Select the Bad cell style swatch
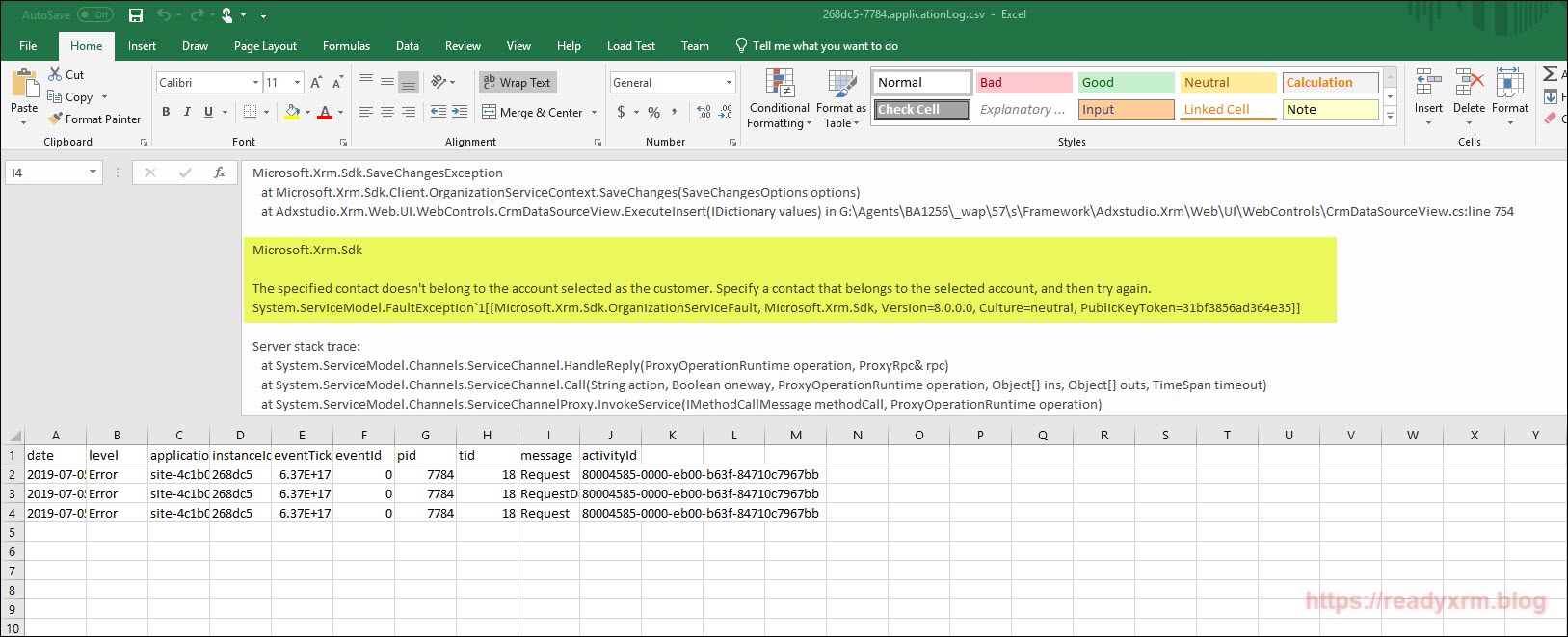The image size is (1568, 637). coord(1023,82)
